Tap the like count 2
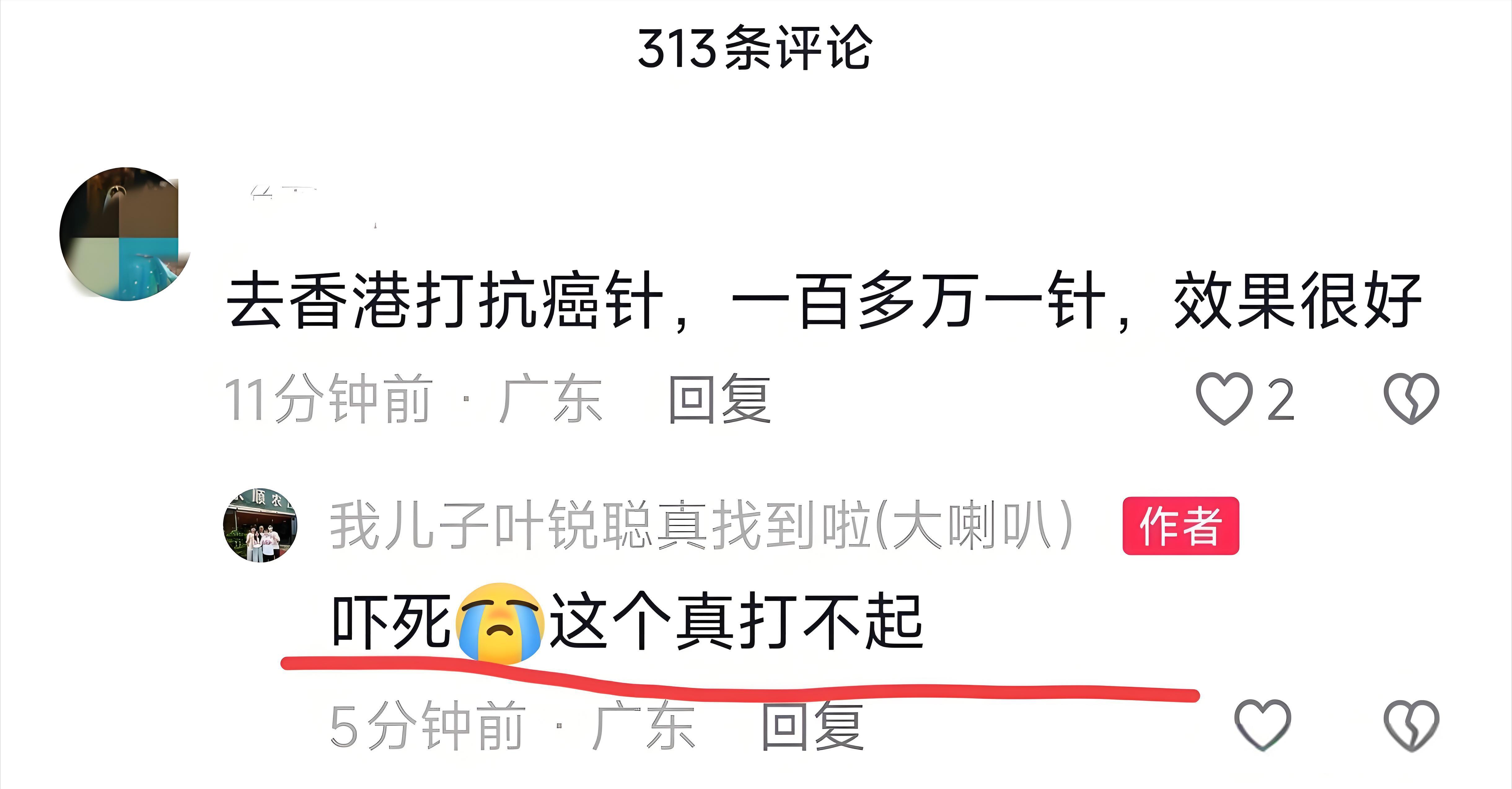This screenshot has height=789, width=1512. 1281,399
